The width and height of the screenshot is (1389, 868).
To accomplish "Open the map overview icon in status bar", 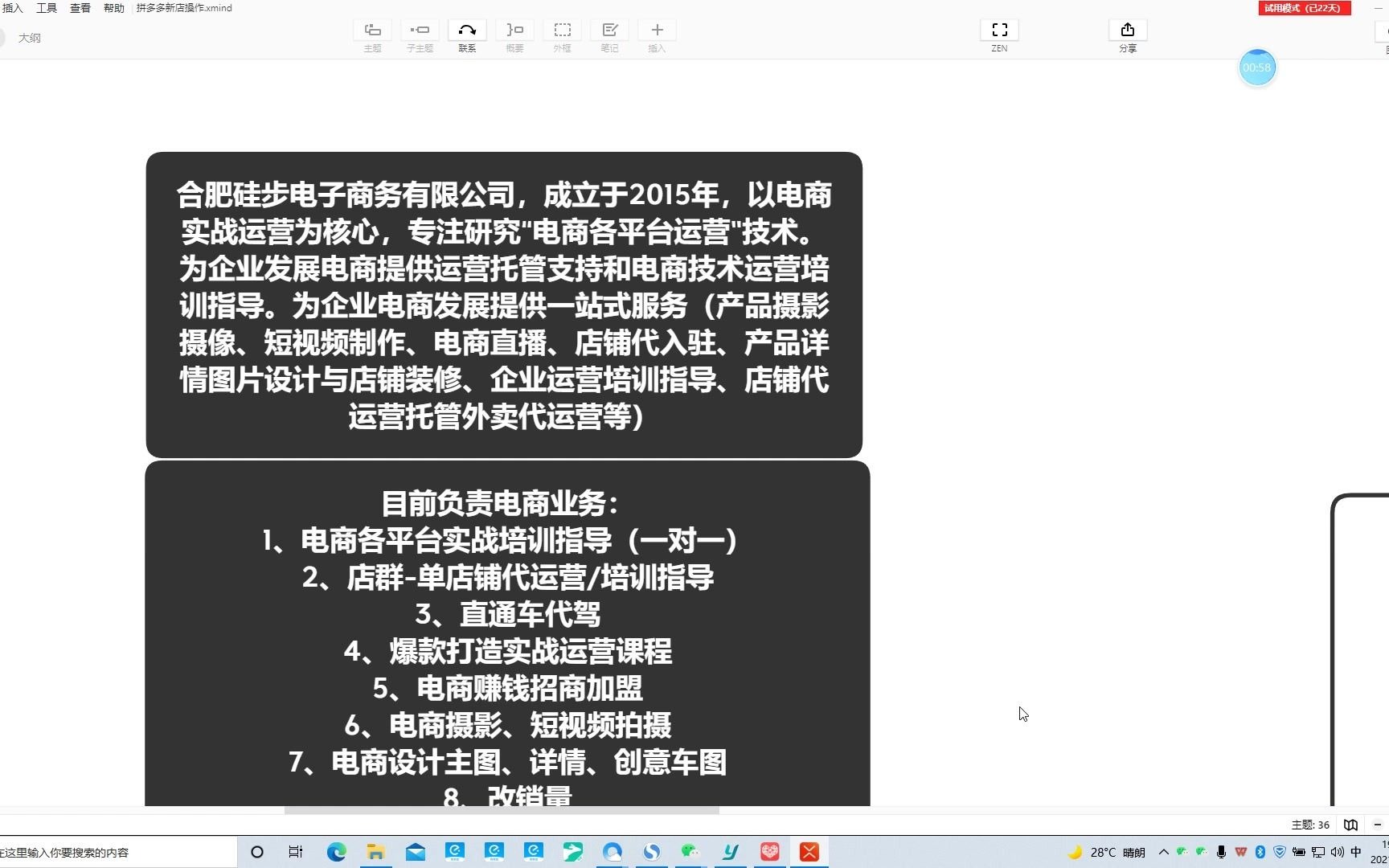I will tap(1351, 825).
